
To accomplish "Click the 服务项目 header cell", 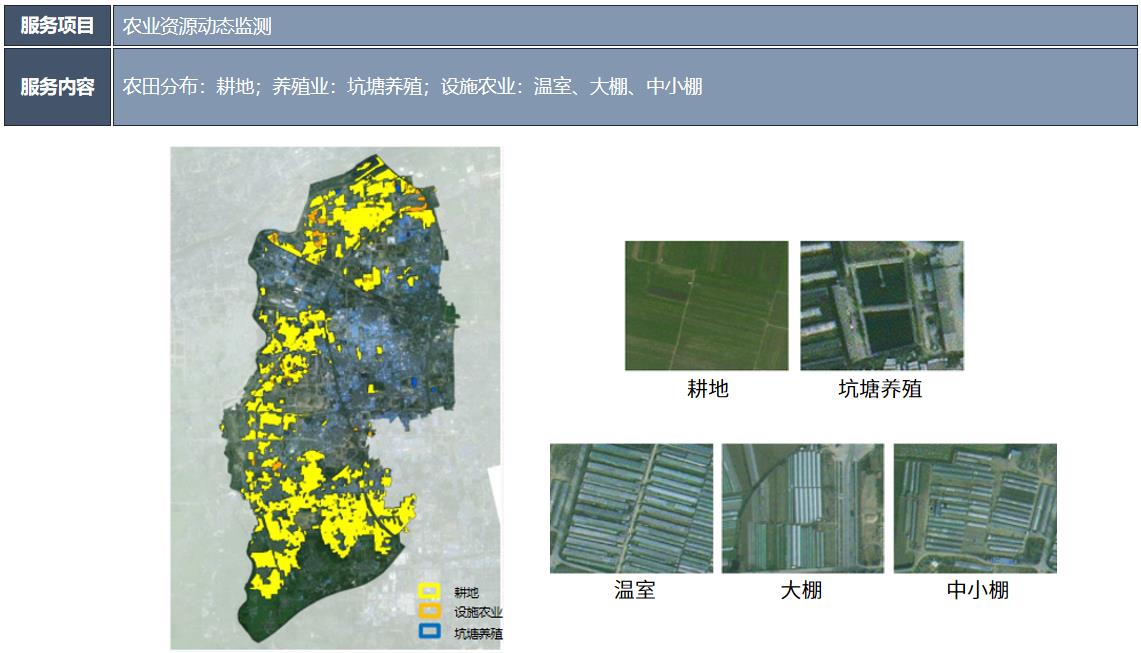I will [x=57, y=25].
